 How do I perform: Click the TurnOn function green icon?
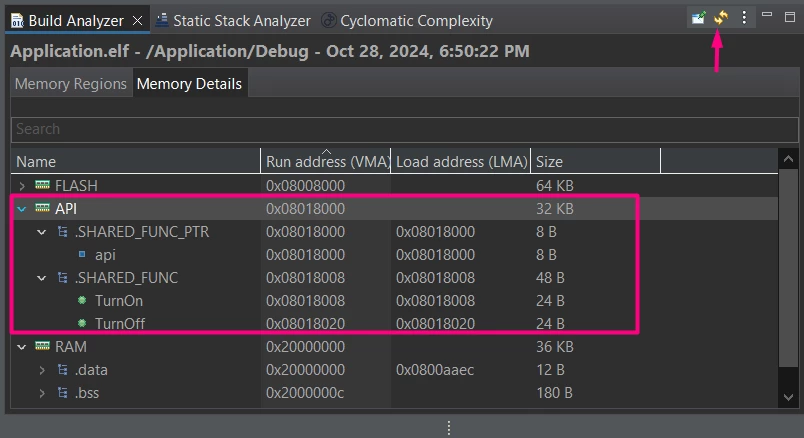pos(82,300)
